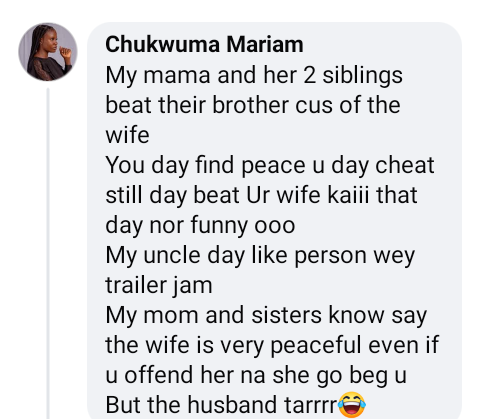Click the text 'beat their brother cus of the'
Screen dimensions: 480x419
pos(253,105)
